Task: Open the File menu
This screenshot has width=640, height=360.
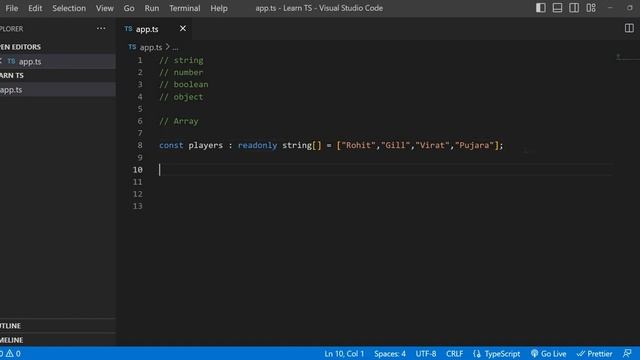Action: (x=11, y=8)
